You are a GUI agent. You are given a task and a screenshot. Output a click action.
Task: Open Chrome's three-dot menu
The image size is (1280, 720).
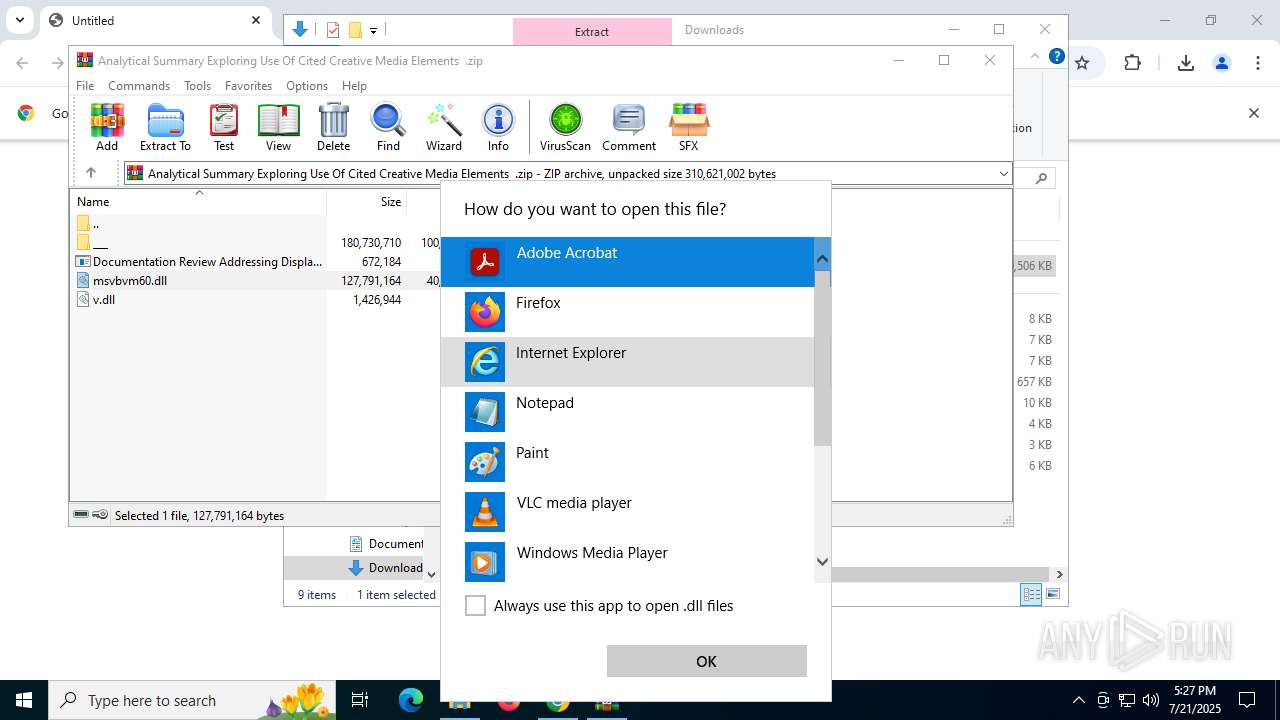pos(1258,63)
